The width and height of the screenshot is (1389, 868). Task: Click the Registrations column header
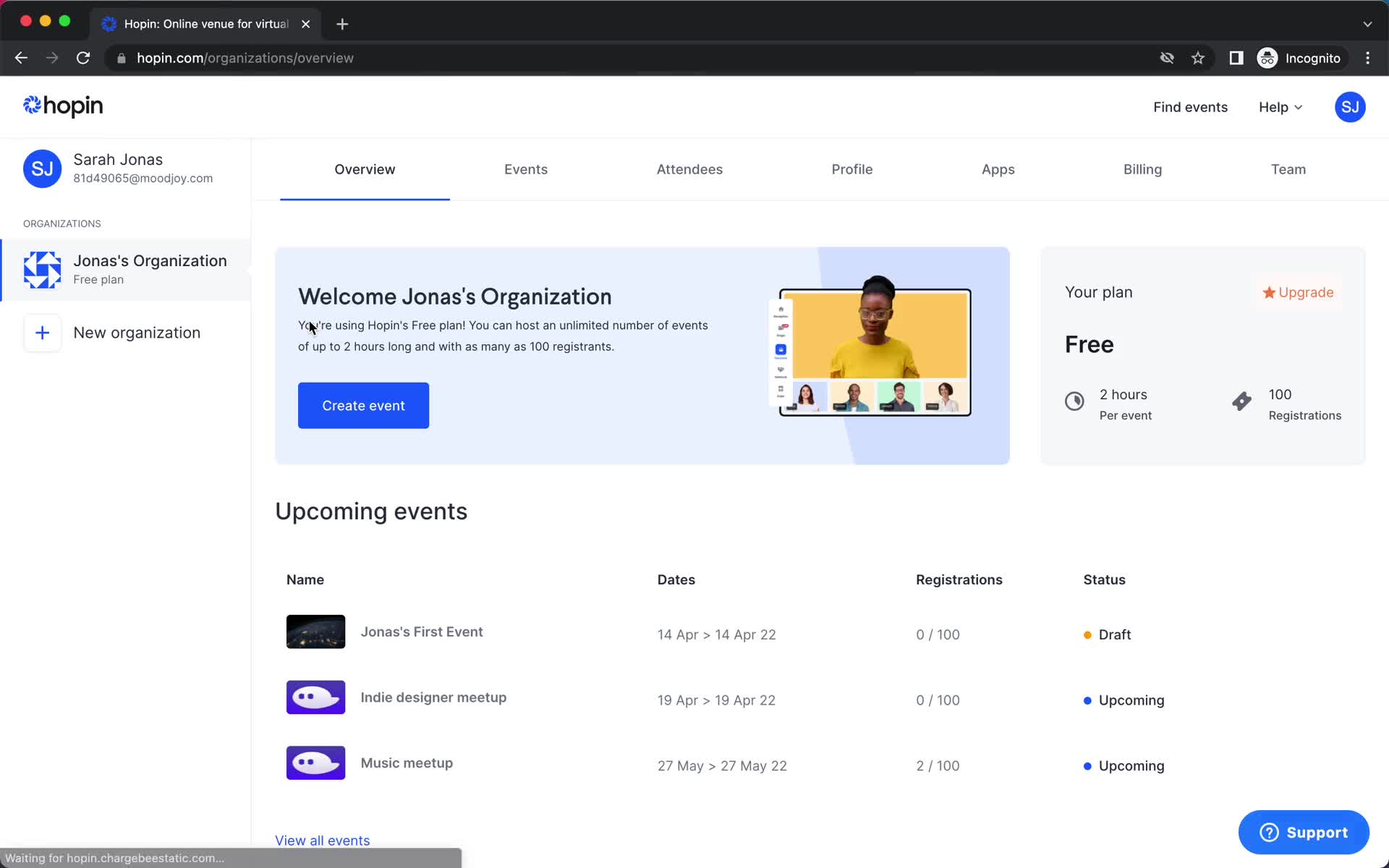pos(959,579)
